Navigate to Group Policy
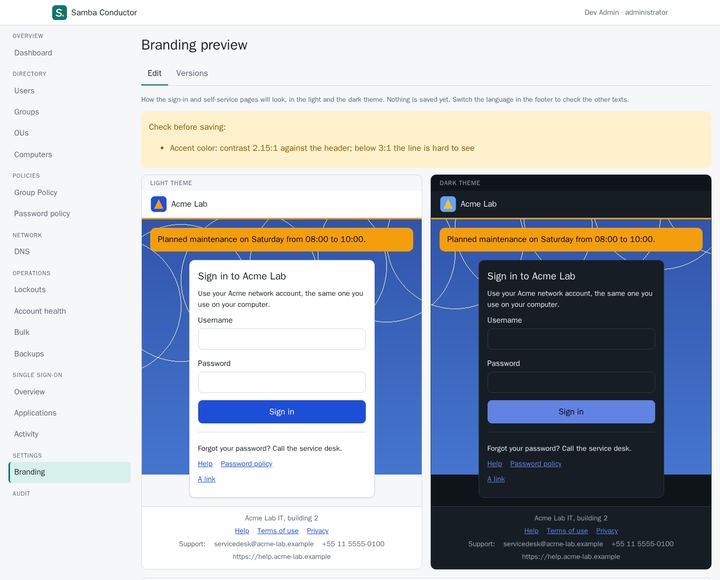Screen dimensions: 720x580 click(x=36, y=192)
